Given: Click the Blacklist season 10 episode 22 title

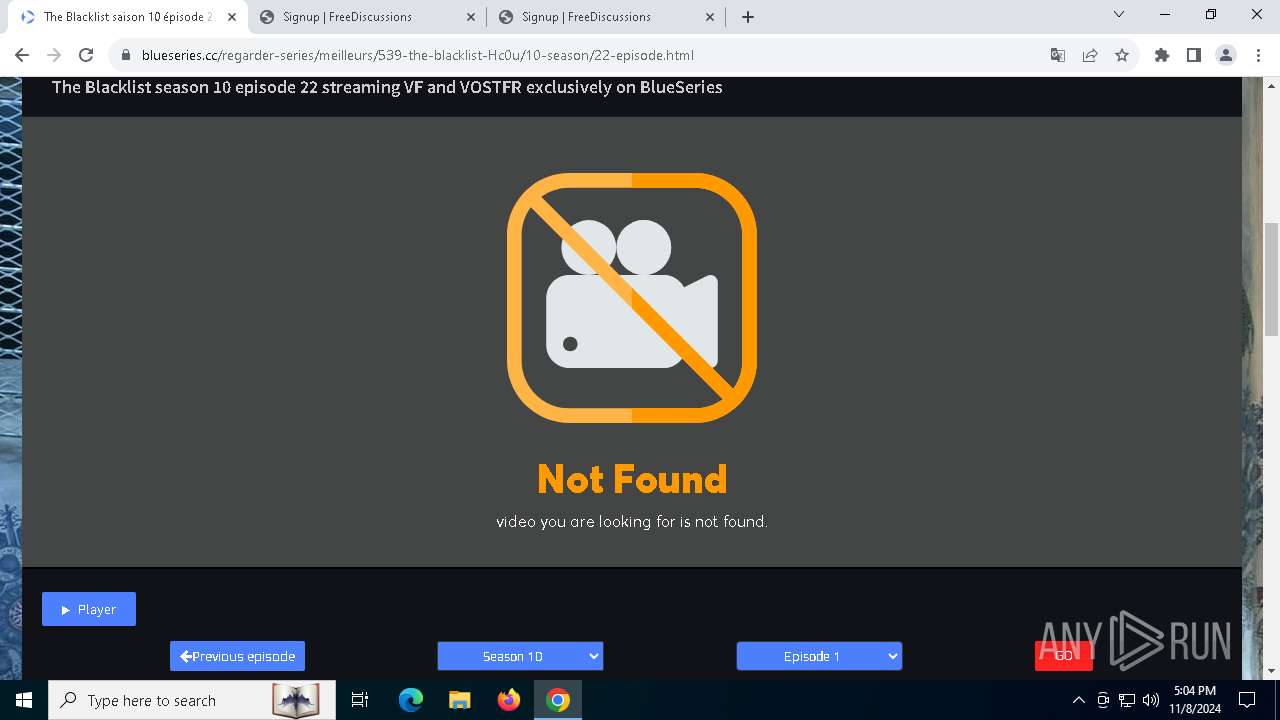Looking at the screenshot, I should (x=387, y=87).
